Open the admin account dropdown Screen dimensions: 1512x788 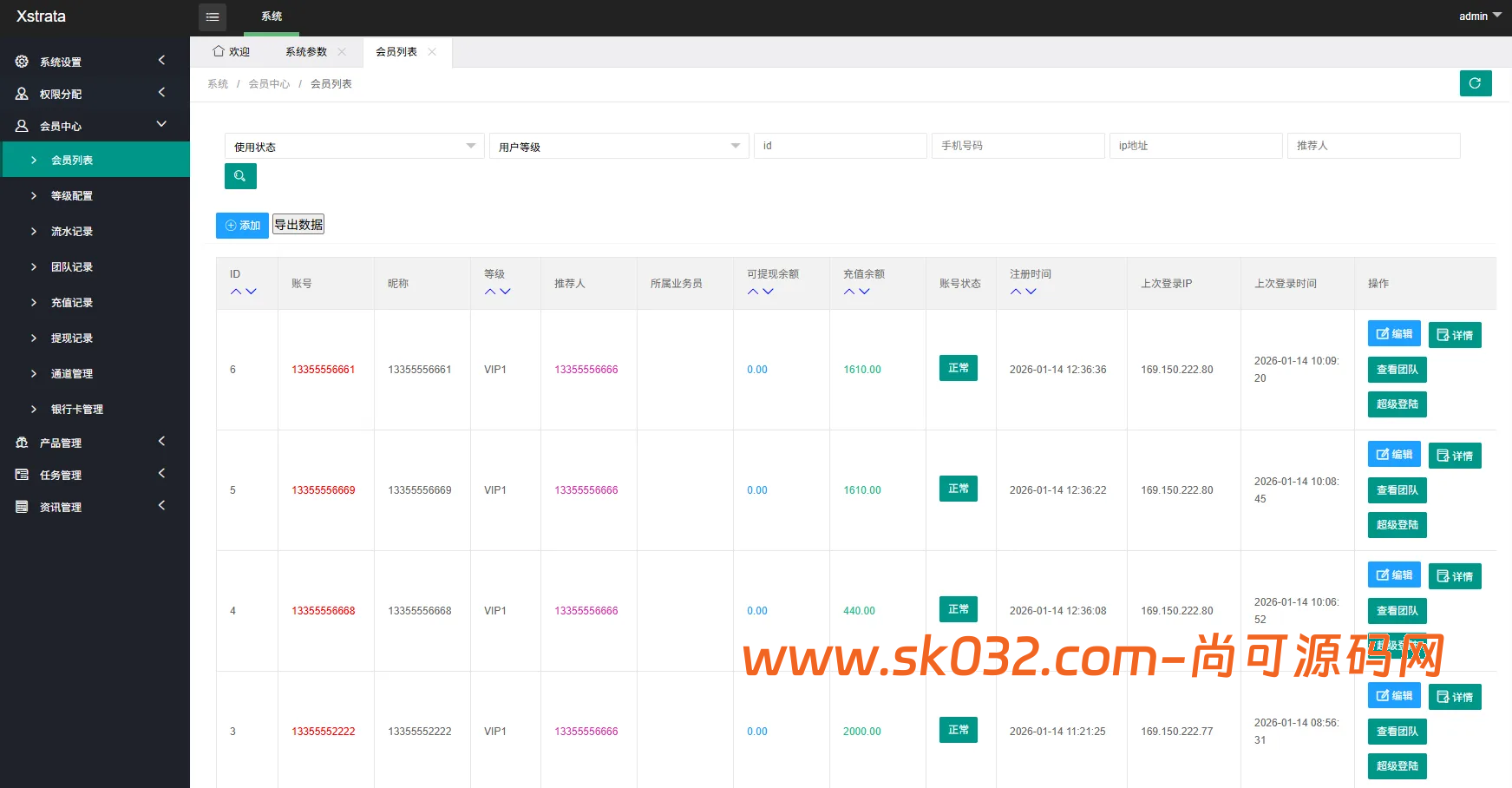pyautogui.click(x=1477, y=16)
